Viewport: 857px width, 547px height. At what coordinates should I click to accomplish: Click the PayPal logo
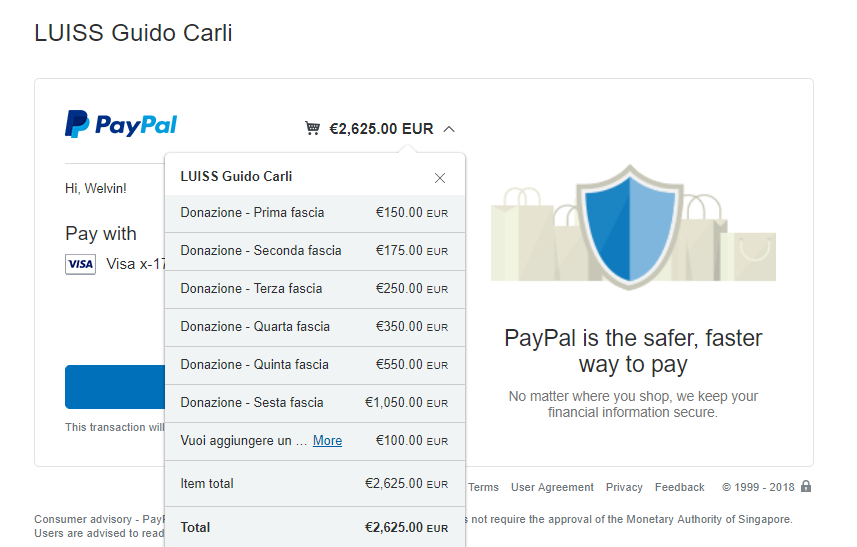[x=121, y=124]
